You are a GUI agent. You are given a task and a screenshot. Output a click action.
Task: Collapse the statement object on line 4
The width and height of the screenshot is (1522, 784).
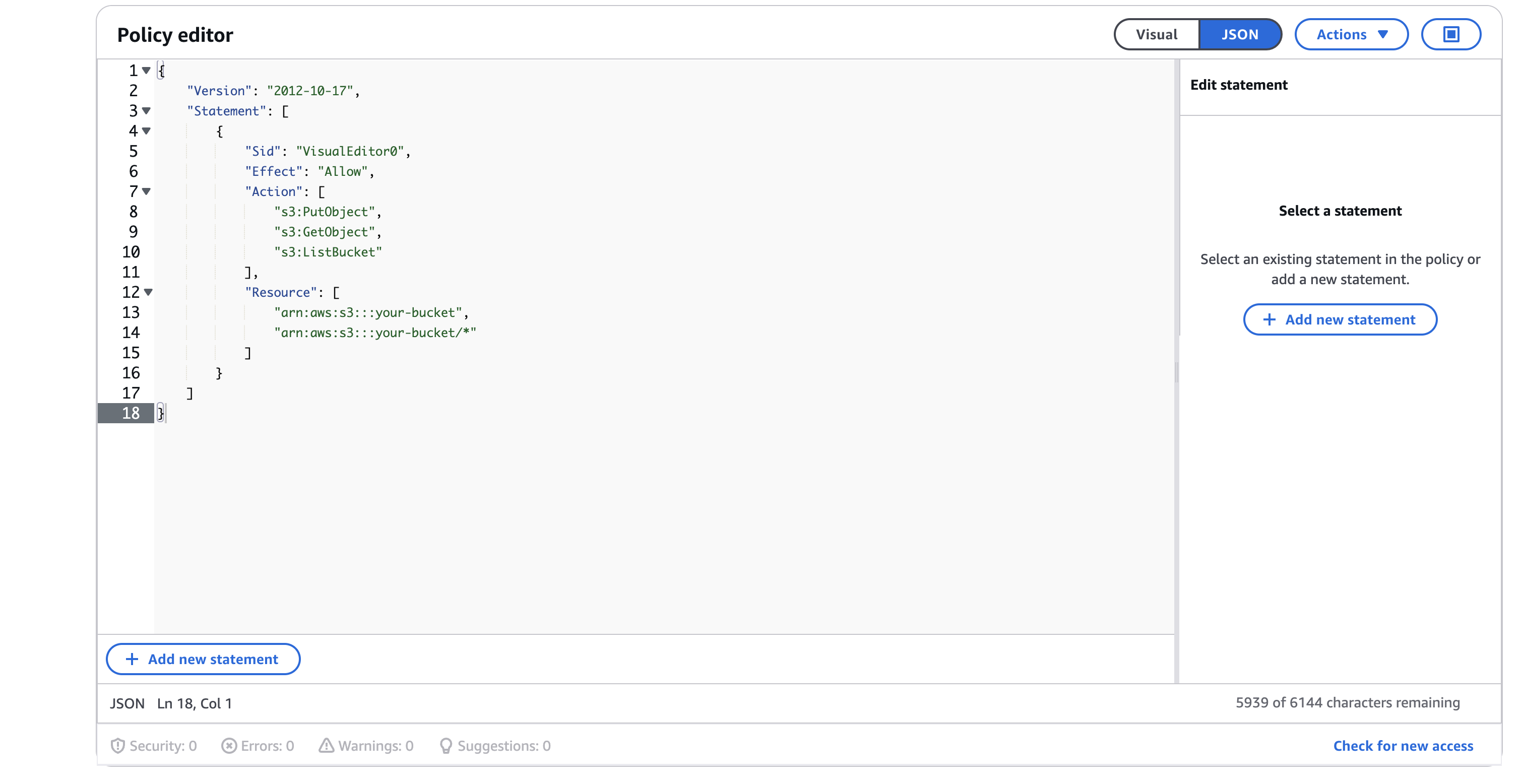147,130
